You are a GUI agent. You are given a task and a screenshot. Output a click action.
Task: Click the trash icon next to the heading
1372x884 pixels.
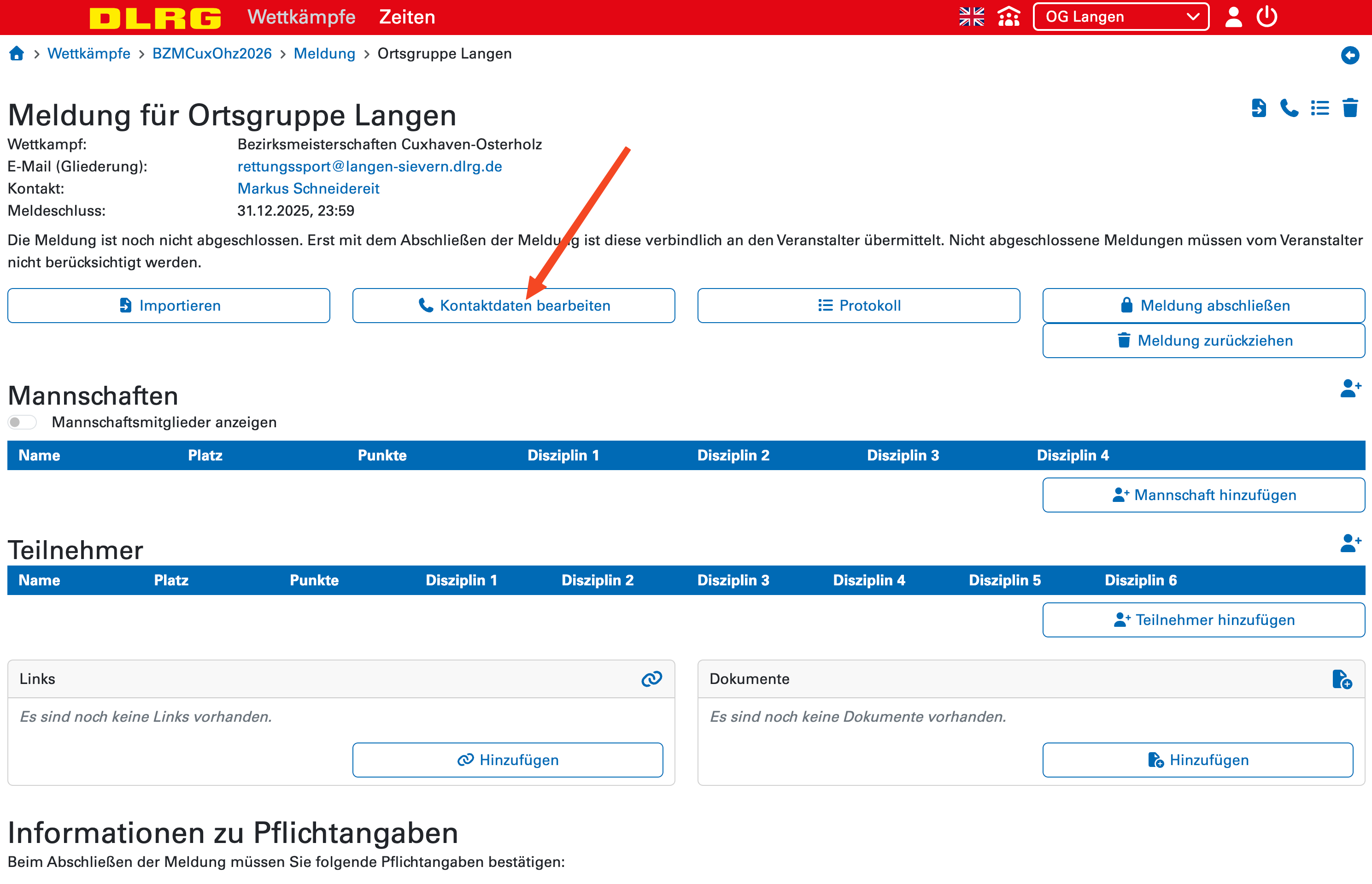(1350, 108)
